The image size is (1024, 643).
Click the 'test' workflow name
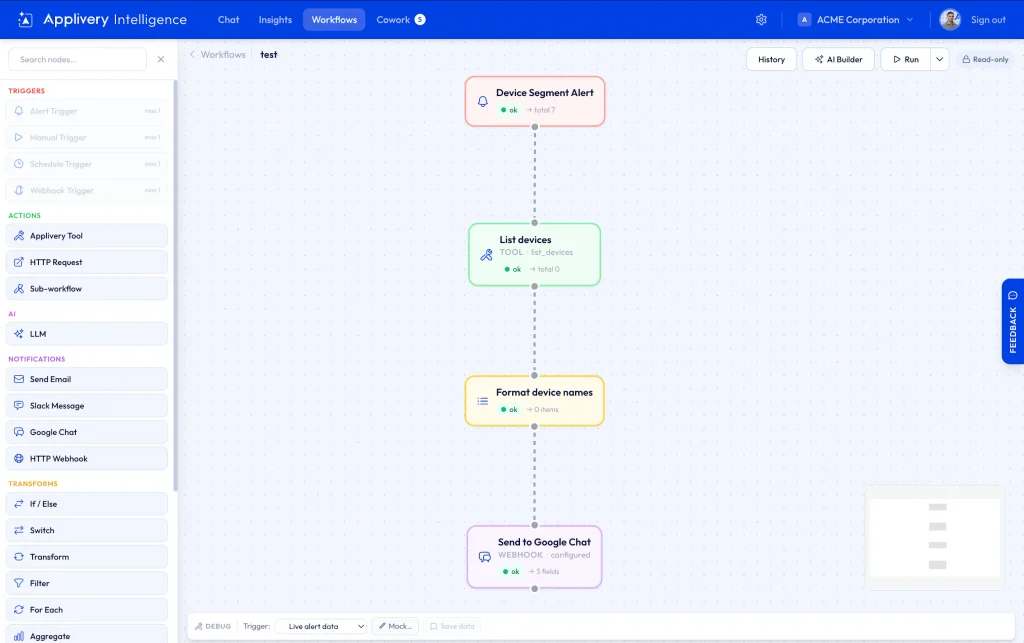[x=268, y=55]
